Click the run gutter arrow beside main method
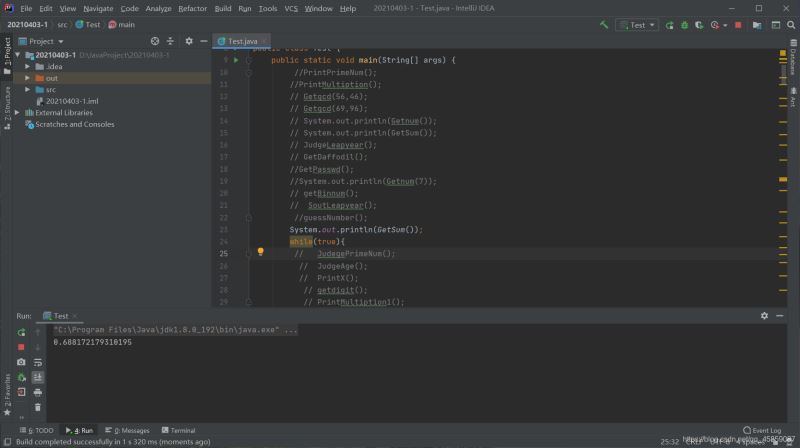Image resolution: width=800 pixels, height=448 pixels. [236, 60]
